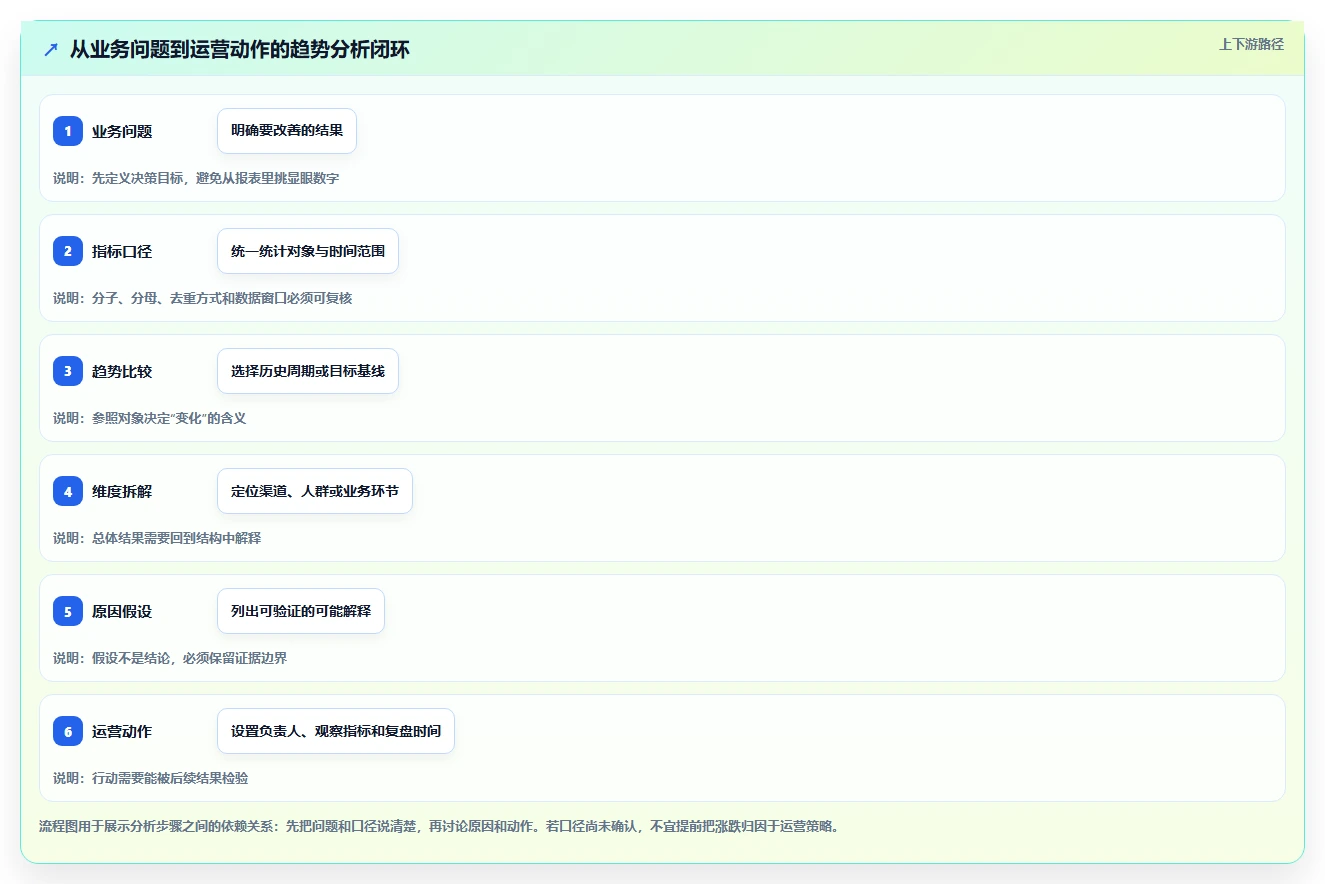Click step number 3 badge for 趋势比较

68,371
